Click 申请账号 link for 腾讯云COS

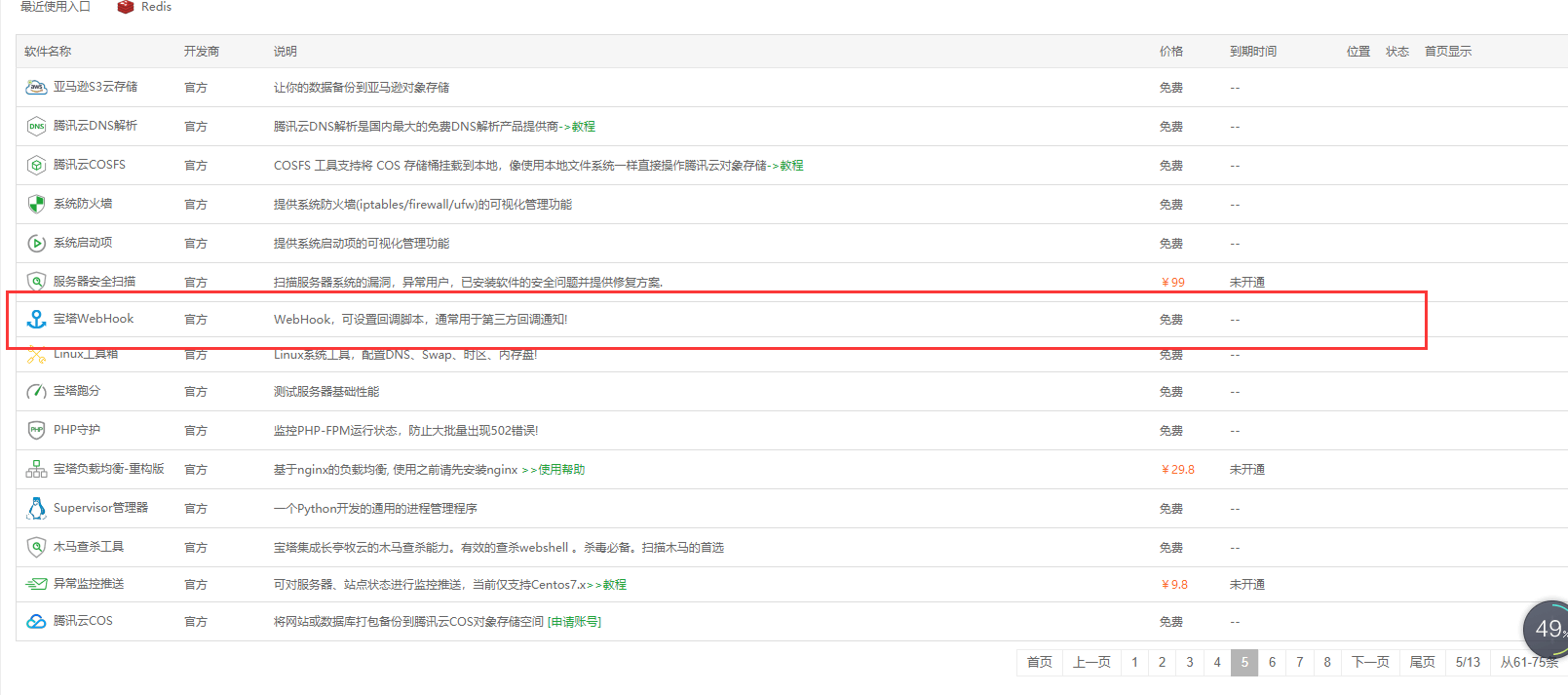pos(575,622)
